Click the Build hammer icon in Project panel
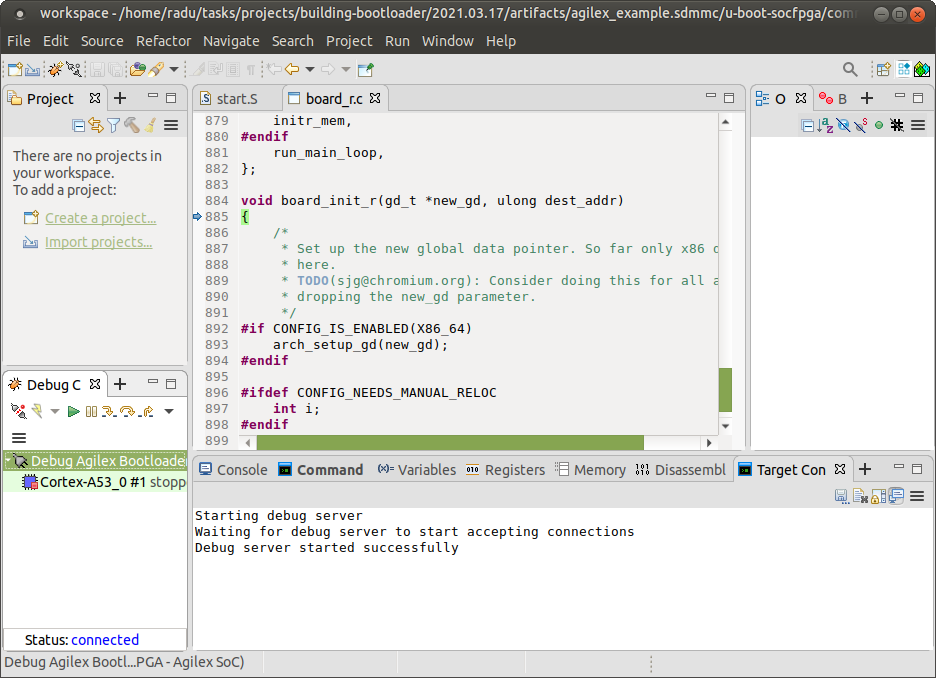This screenshot has height=678, width=936. pos(131,125)
